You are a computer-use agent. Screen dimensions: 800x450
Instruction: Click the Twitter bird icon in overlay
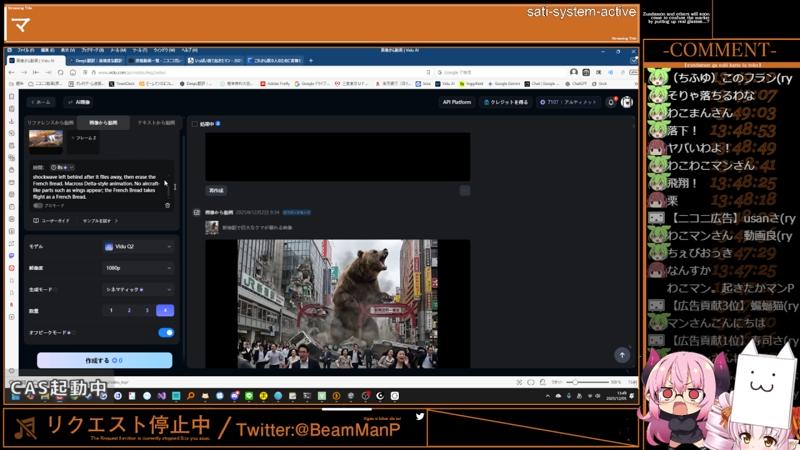tap(420, 416)
